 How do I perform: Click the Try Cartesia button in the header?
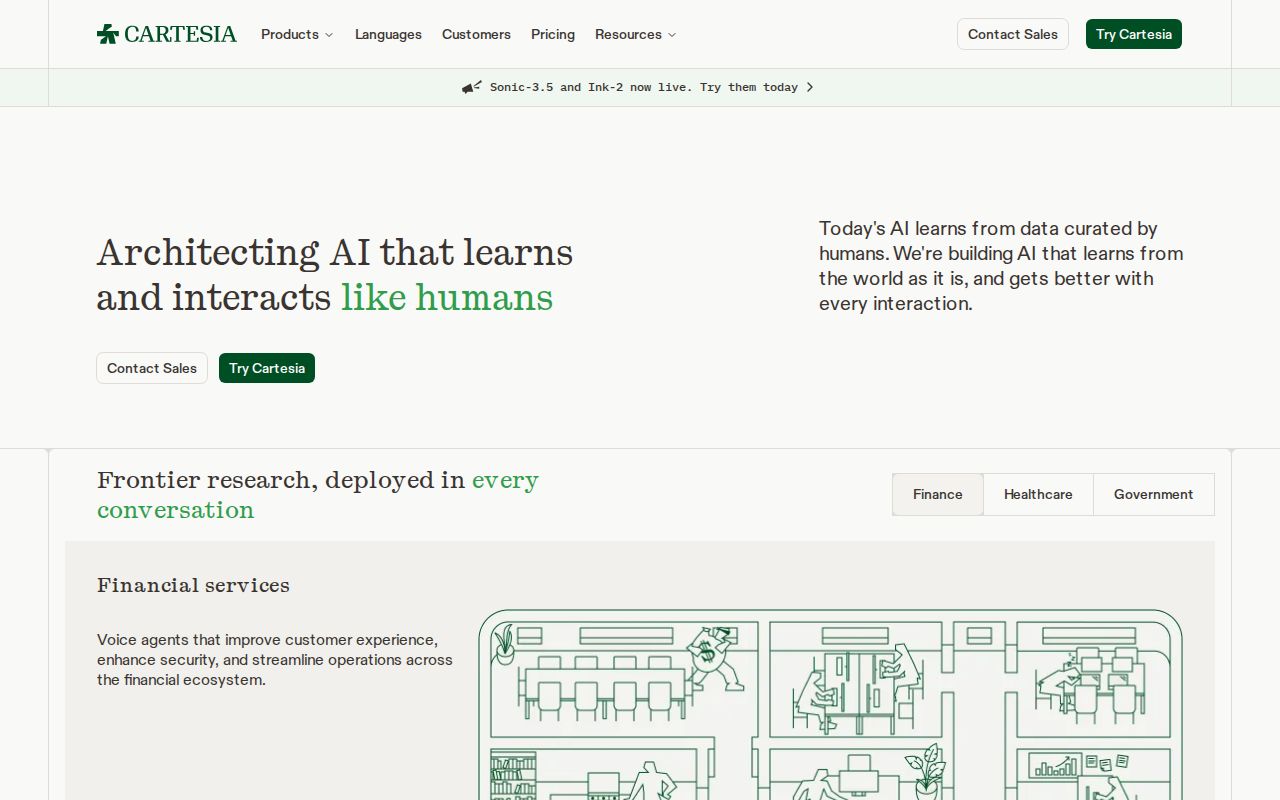(1134, 34)
